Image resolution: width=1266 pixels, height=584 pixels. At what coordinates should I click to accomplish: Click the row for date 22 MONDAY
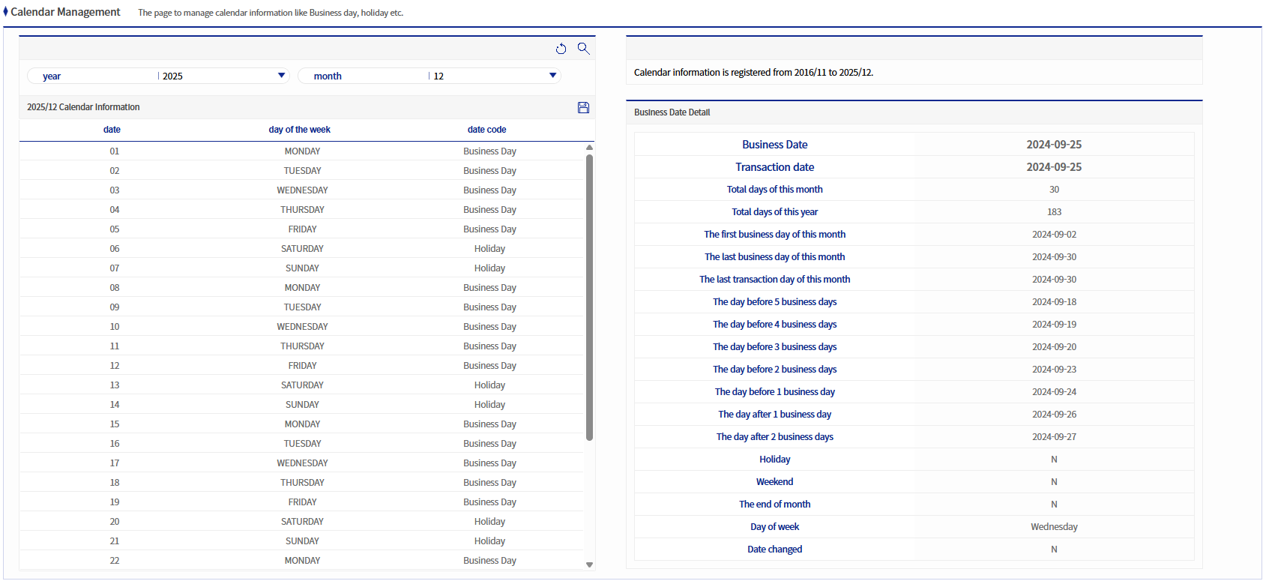click(302, 561)
